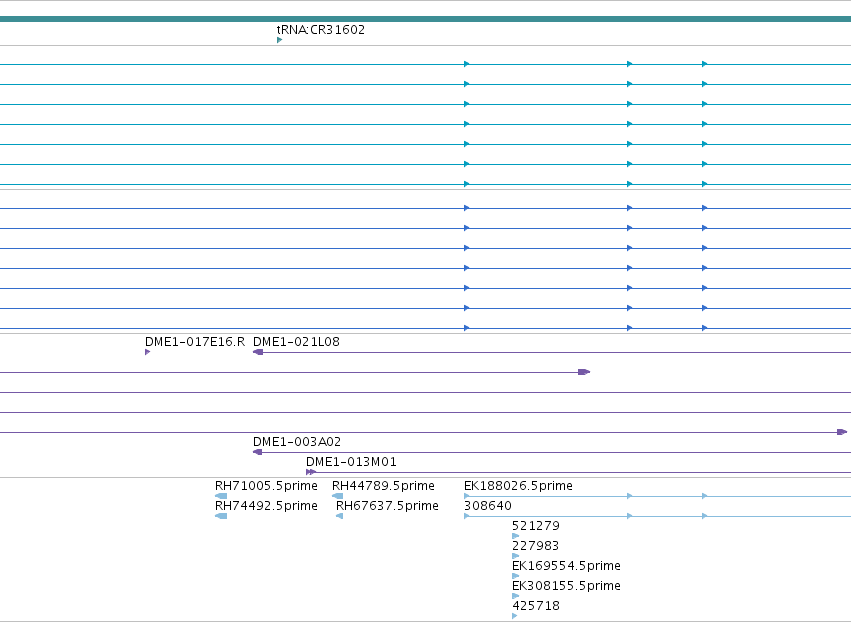Select the double arrow glyph of DME1-013M01
The height and width of the screenshot is (622, 851).
(x=311, y=472)
